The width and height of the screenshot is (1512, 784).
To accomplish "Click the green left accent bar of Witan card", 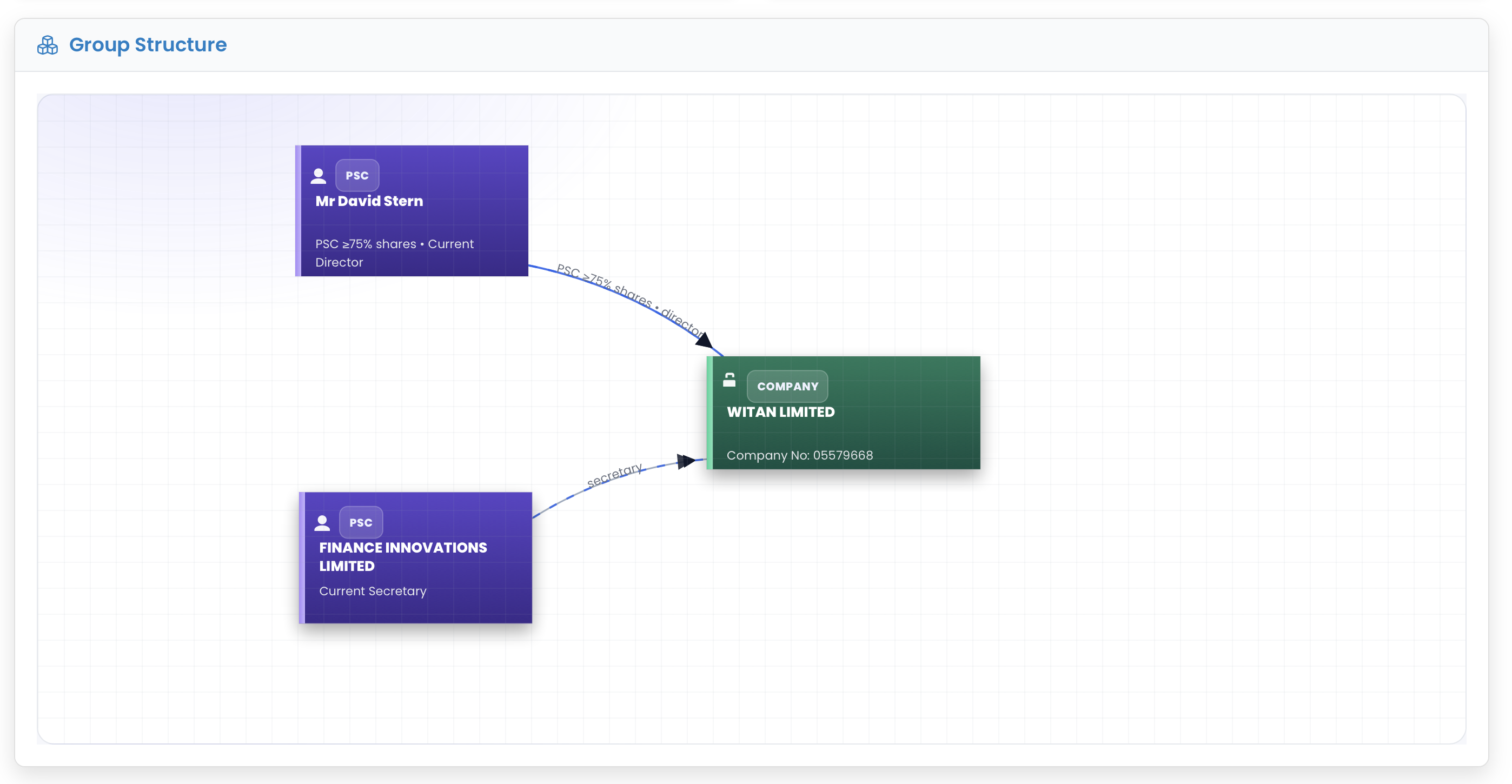I will 709,413.
